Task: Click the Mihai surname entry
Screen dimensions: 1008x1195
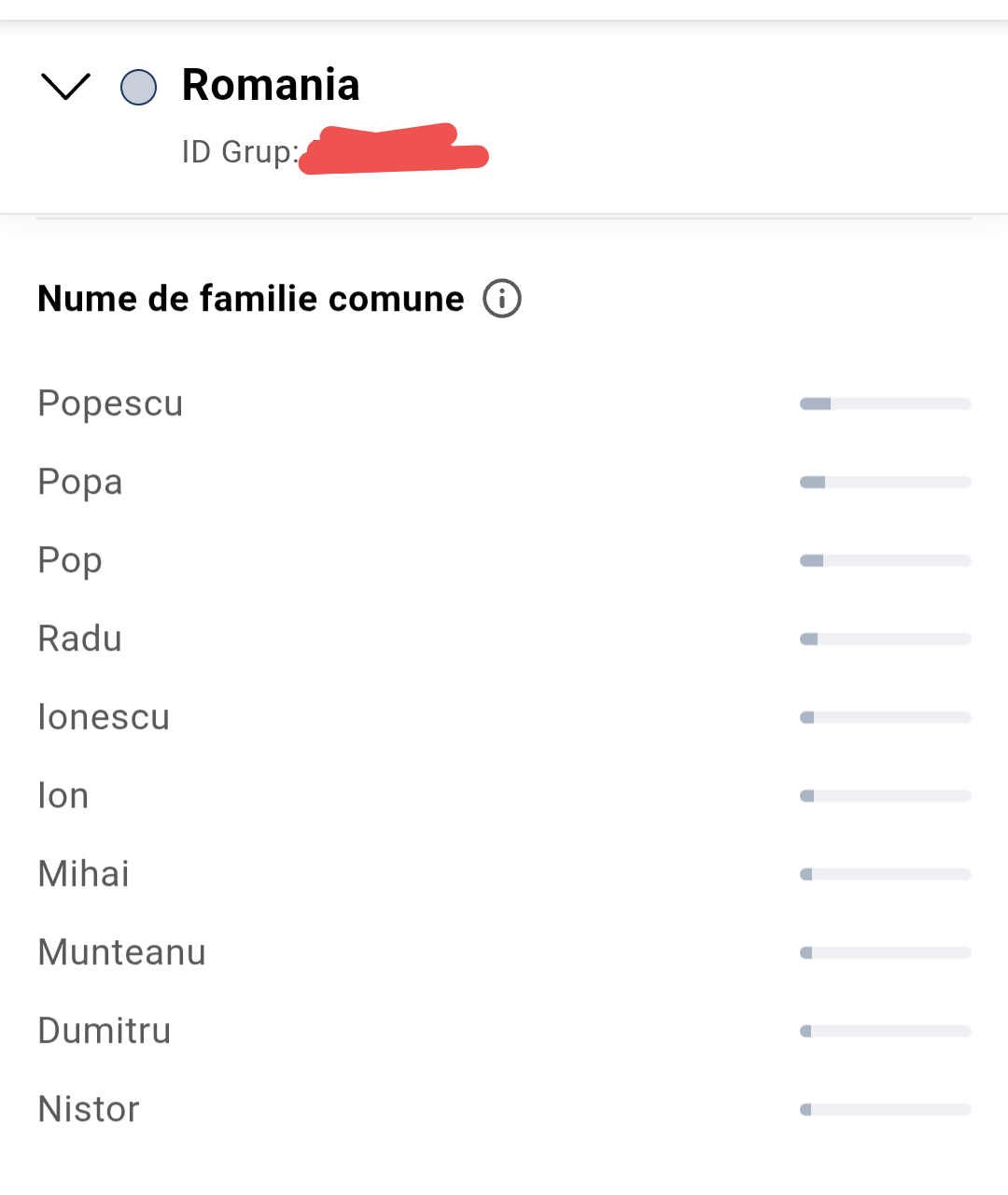Action: (84, 874)
